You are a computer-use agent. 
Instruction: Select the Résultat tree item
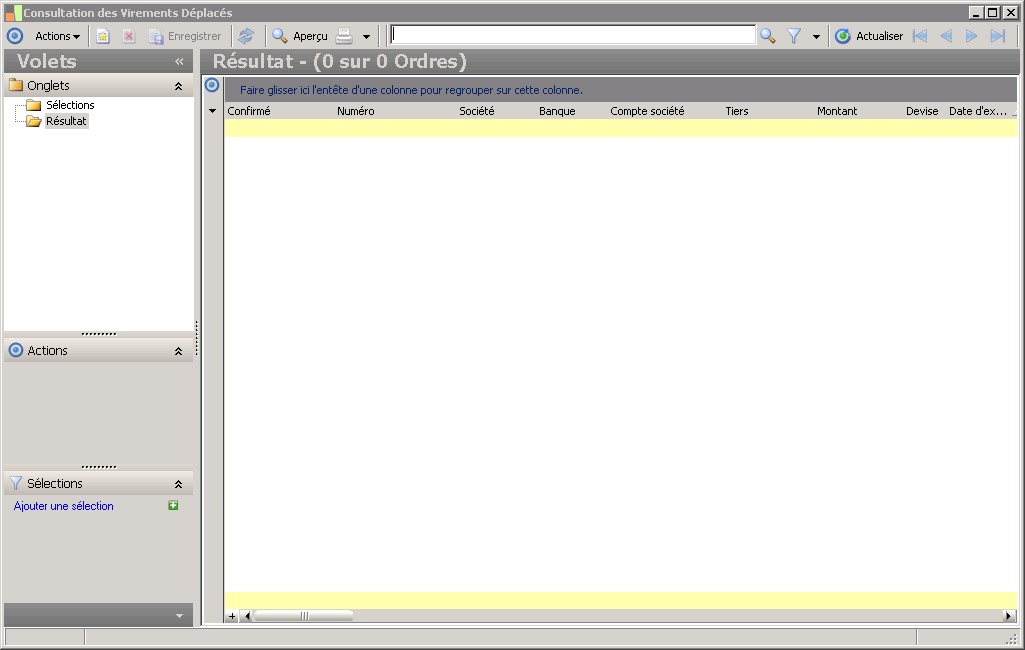(x=66, y=121)
